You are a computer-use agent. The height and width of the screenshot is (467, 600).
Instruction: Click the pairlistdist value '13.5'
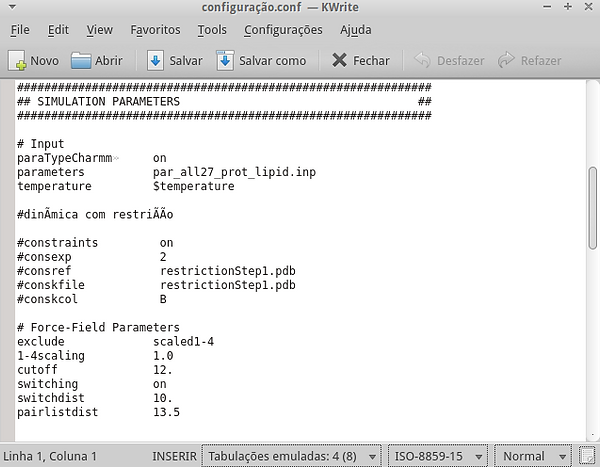(x=166, y=412)
